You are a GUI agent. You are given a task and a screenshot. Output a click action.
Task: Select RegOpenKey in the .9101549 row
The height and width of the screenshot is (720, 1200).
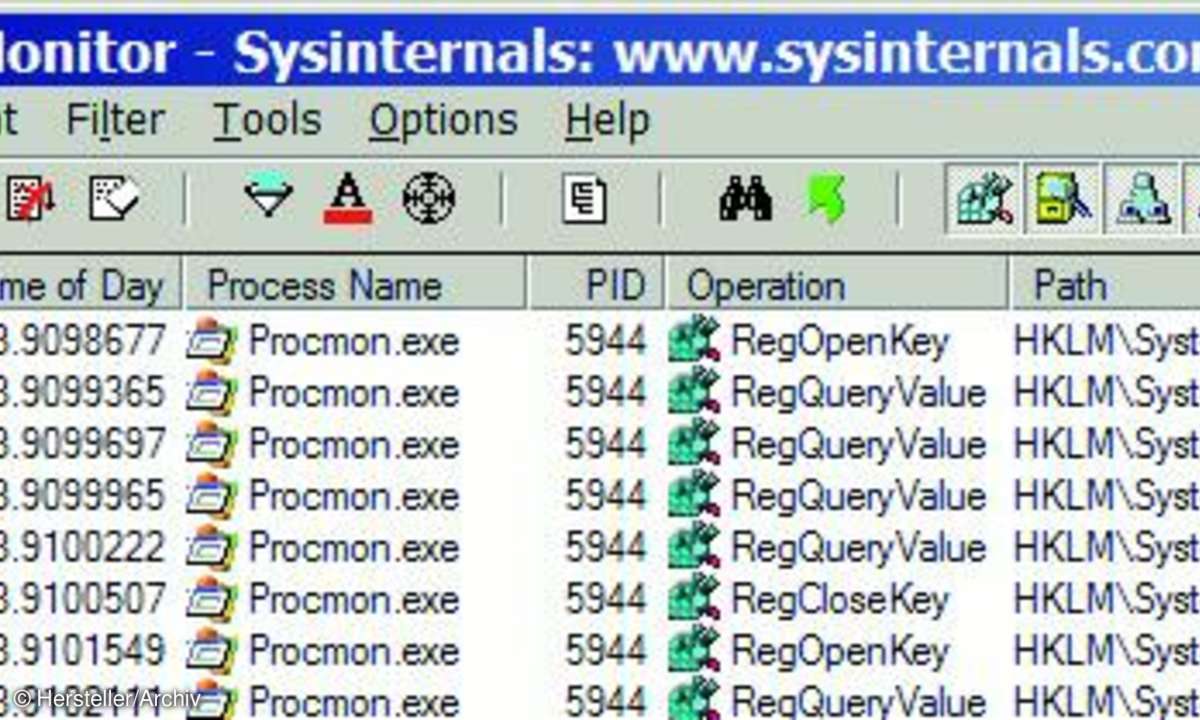(840, 652)
